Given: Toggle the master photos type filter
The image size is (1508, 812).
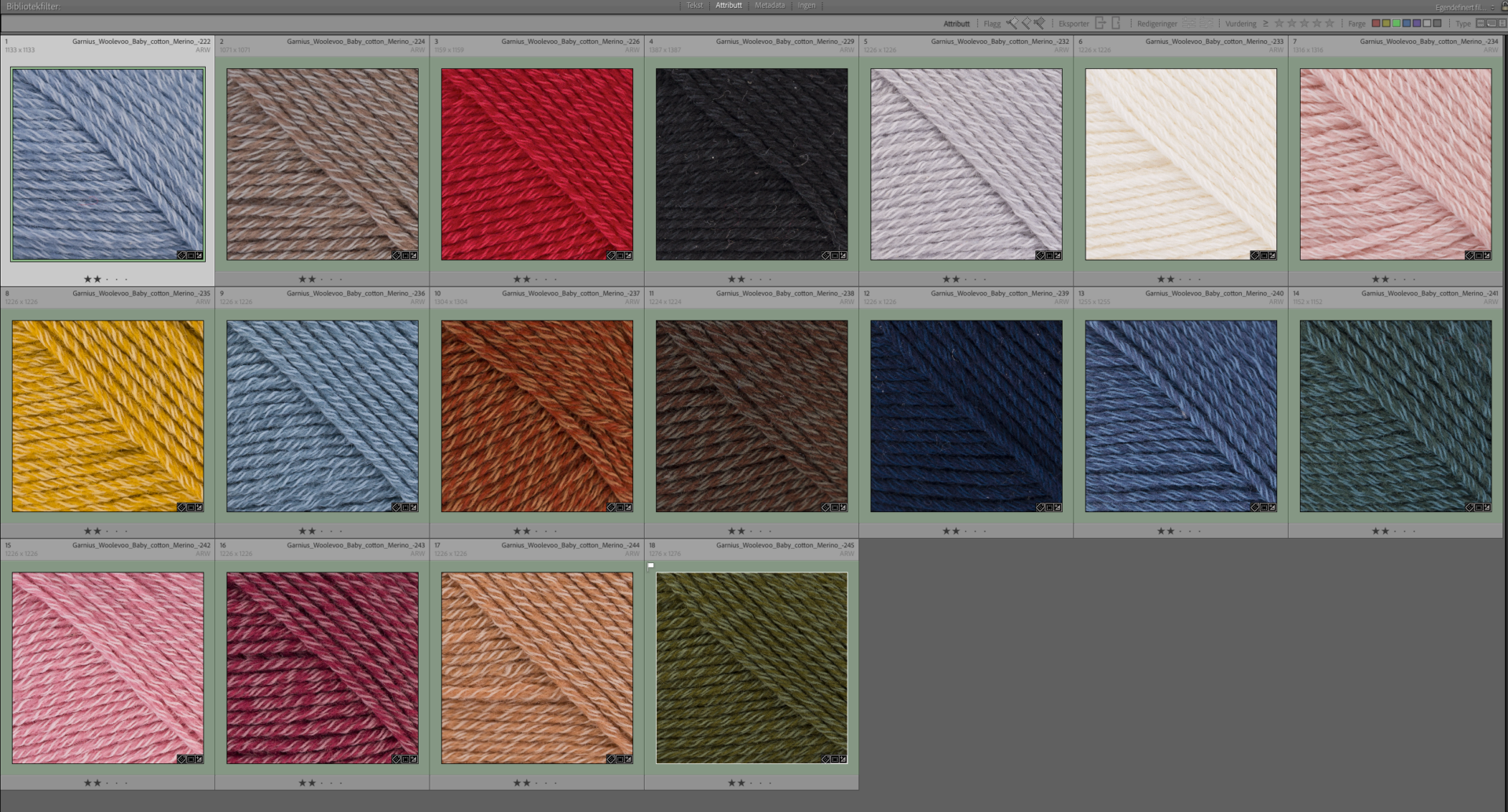Looking at the screenshot, I should pyautogui.click(x=1481, y=24).
